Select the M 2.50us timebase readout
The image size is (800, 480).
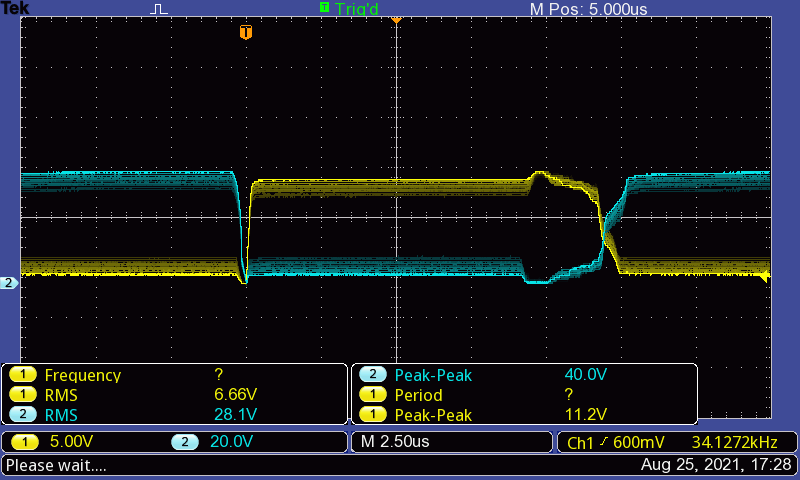(395, 442)
